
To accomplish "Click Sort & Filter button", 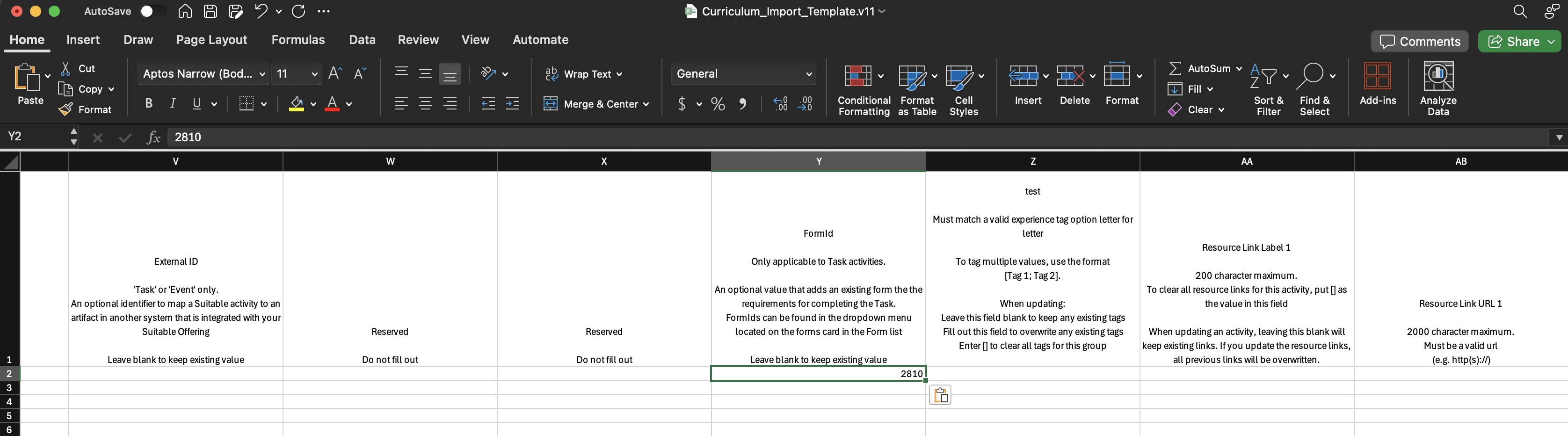I will 1268,89.
